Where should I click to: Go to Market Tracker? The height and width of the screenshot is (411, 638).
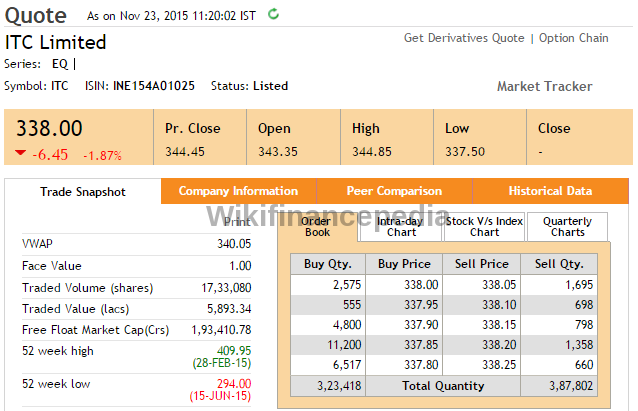[x=544, y=86]
